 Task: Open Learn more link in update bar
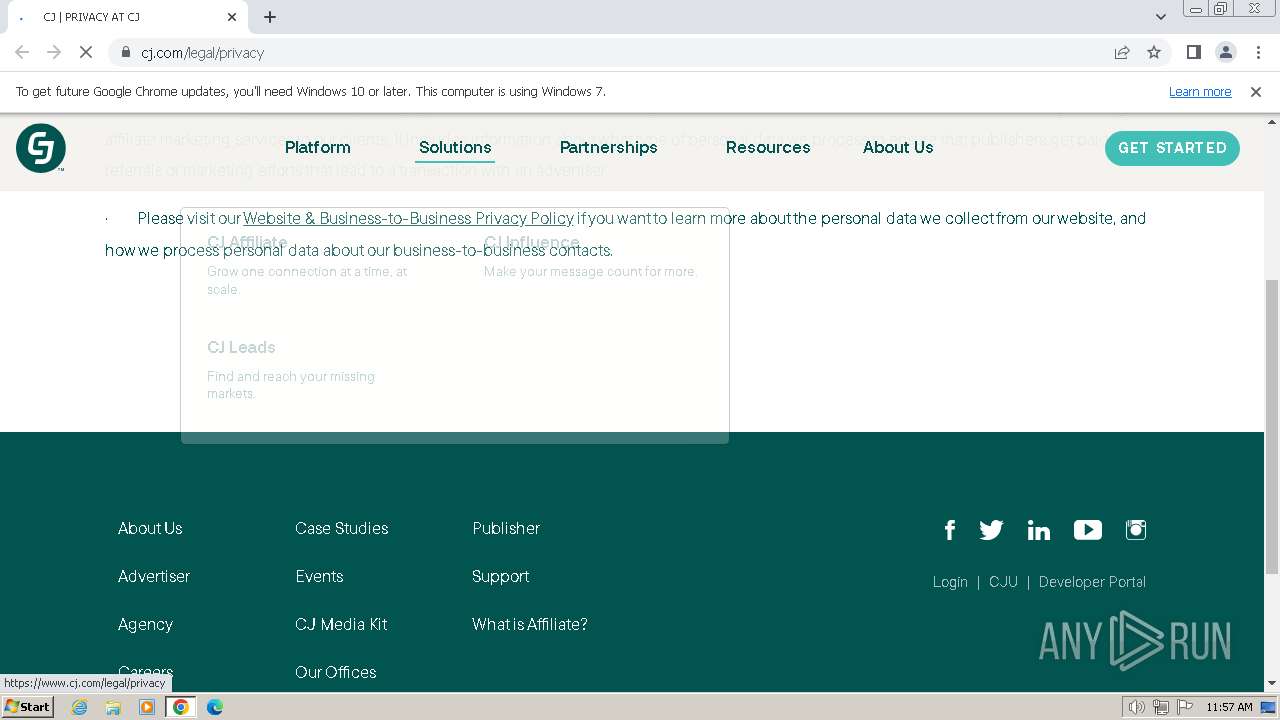coord(1200,91)
